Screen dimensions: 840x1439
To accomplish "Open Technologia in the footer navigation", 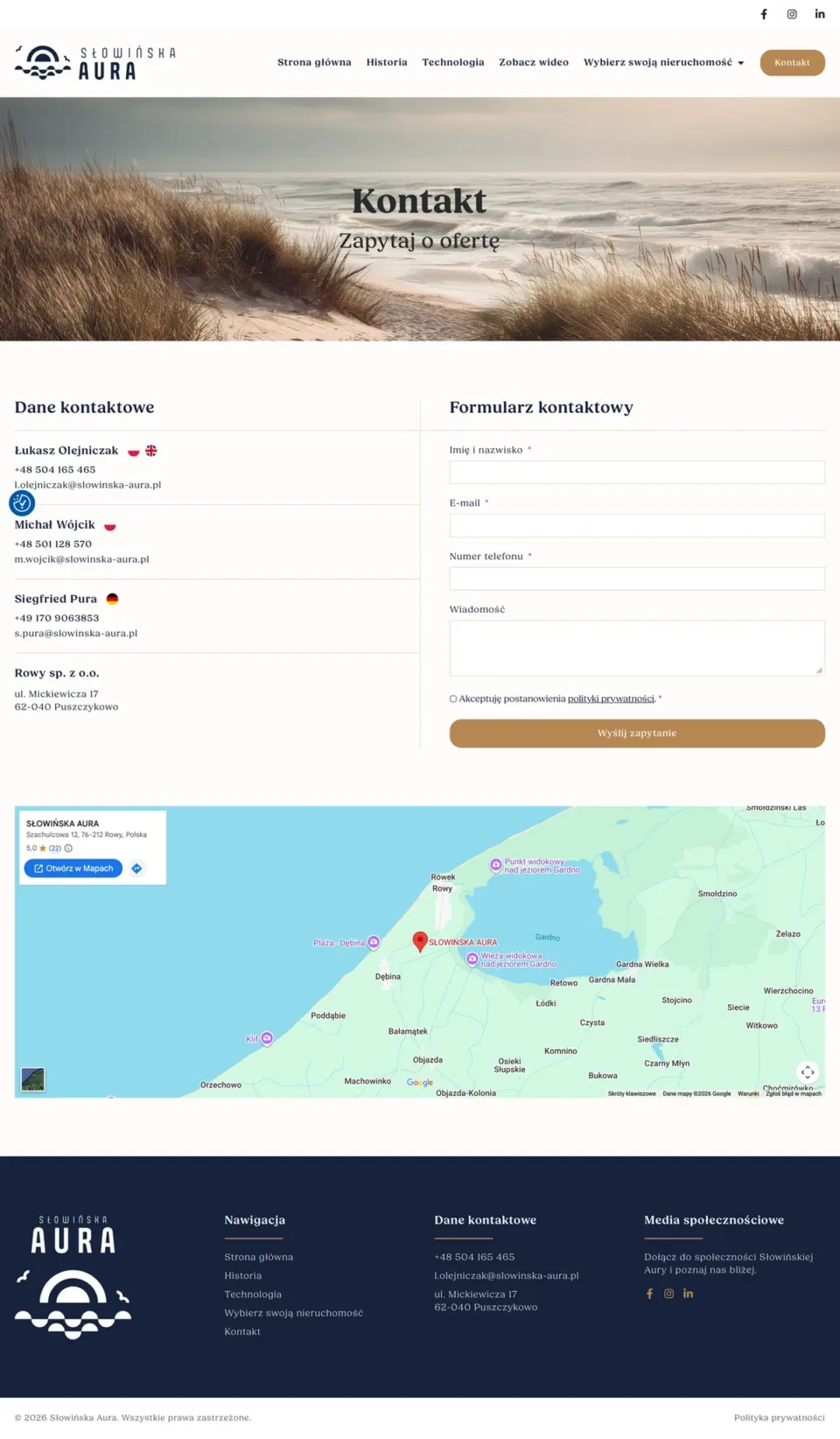I will (x=253, y=1295).
